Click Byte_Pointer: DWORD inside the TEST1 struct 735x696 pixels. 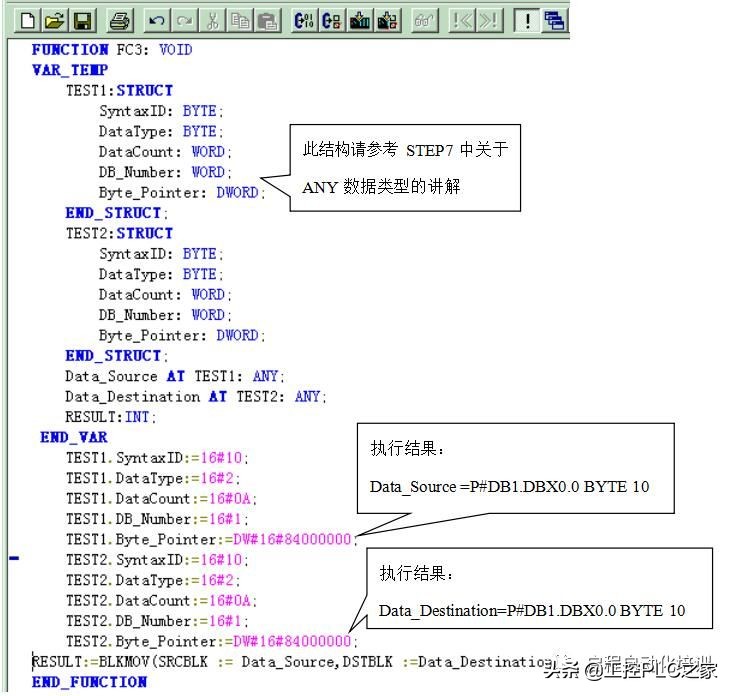[182, 193]
